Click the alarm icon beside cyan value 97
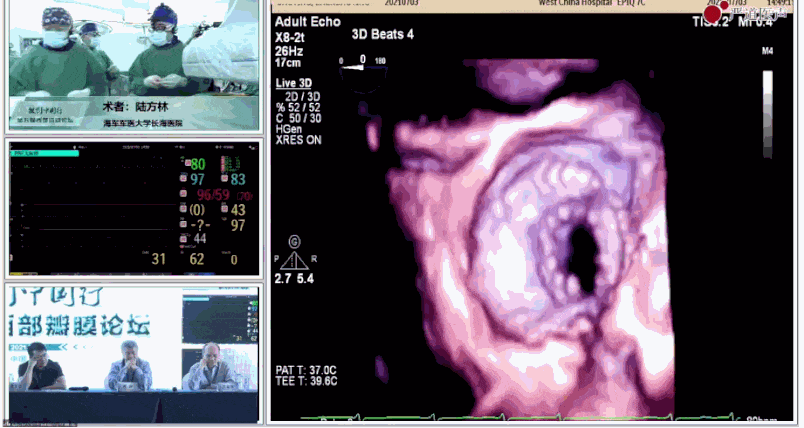The width and height of the screenshot is (804, 428). [x=184, y=178]
